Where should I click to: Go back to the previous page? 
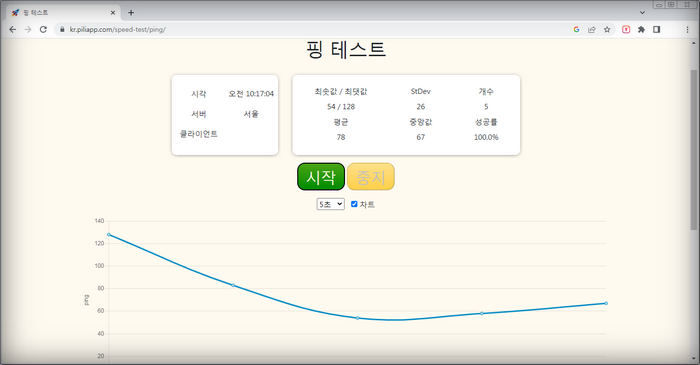click(x=12, y=29)
